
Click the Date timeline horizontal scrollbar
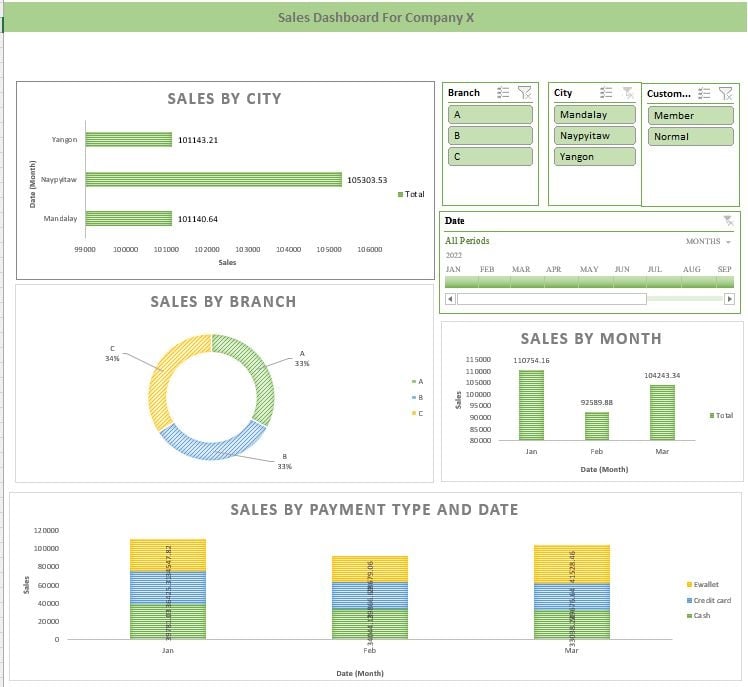(552, 299)
